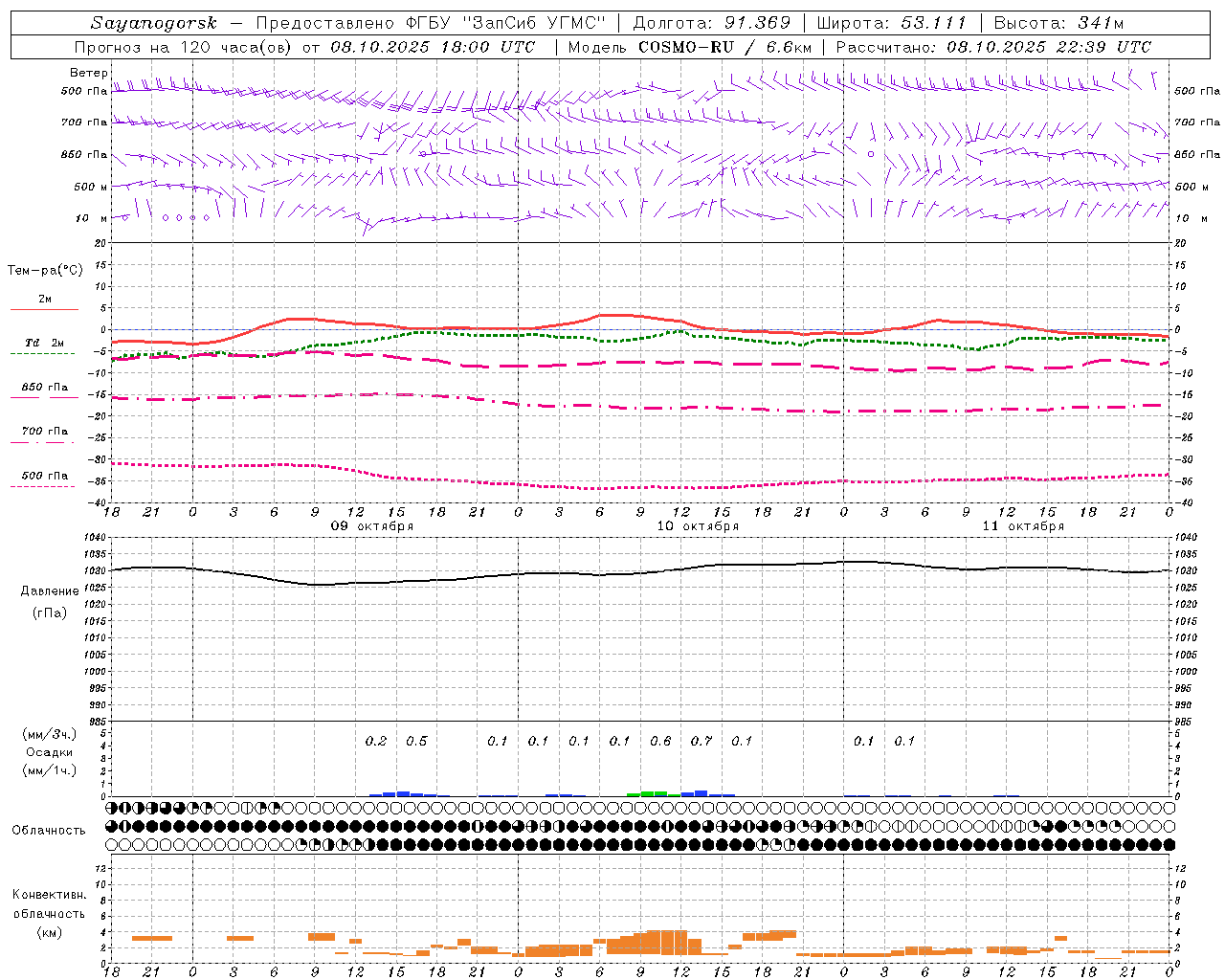Click the 0.2 precipitation amount value
Screen dimensions: 1225x980
376,741
